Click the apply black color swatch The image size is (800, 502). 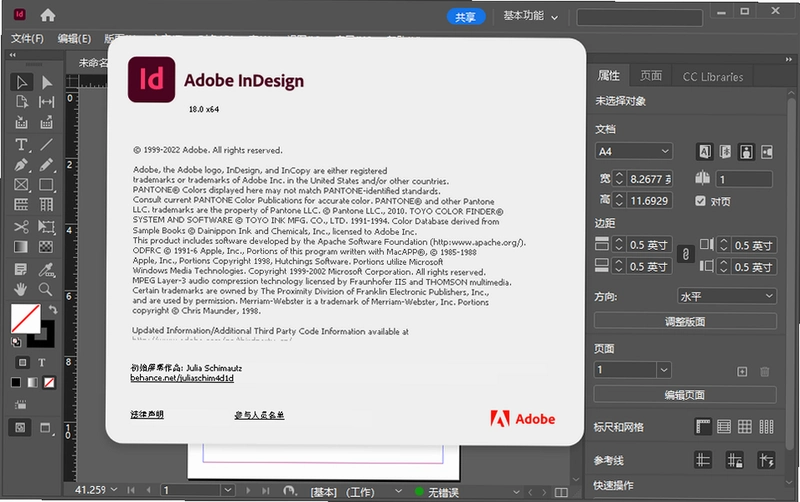(16, 383)
